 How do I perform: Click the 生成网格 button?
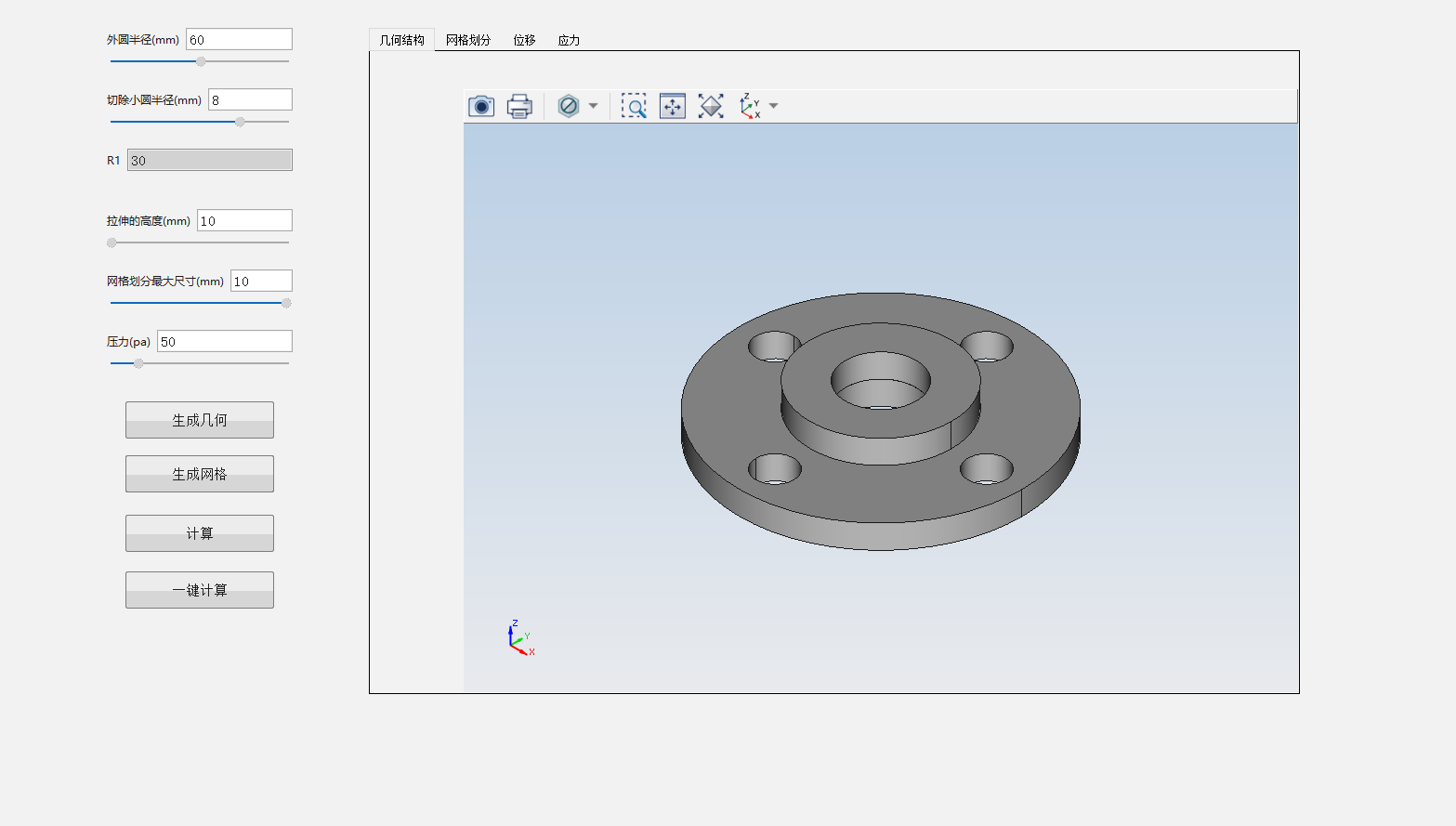200,474
